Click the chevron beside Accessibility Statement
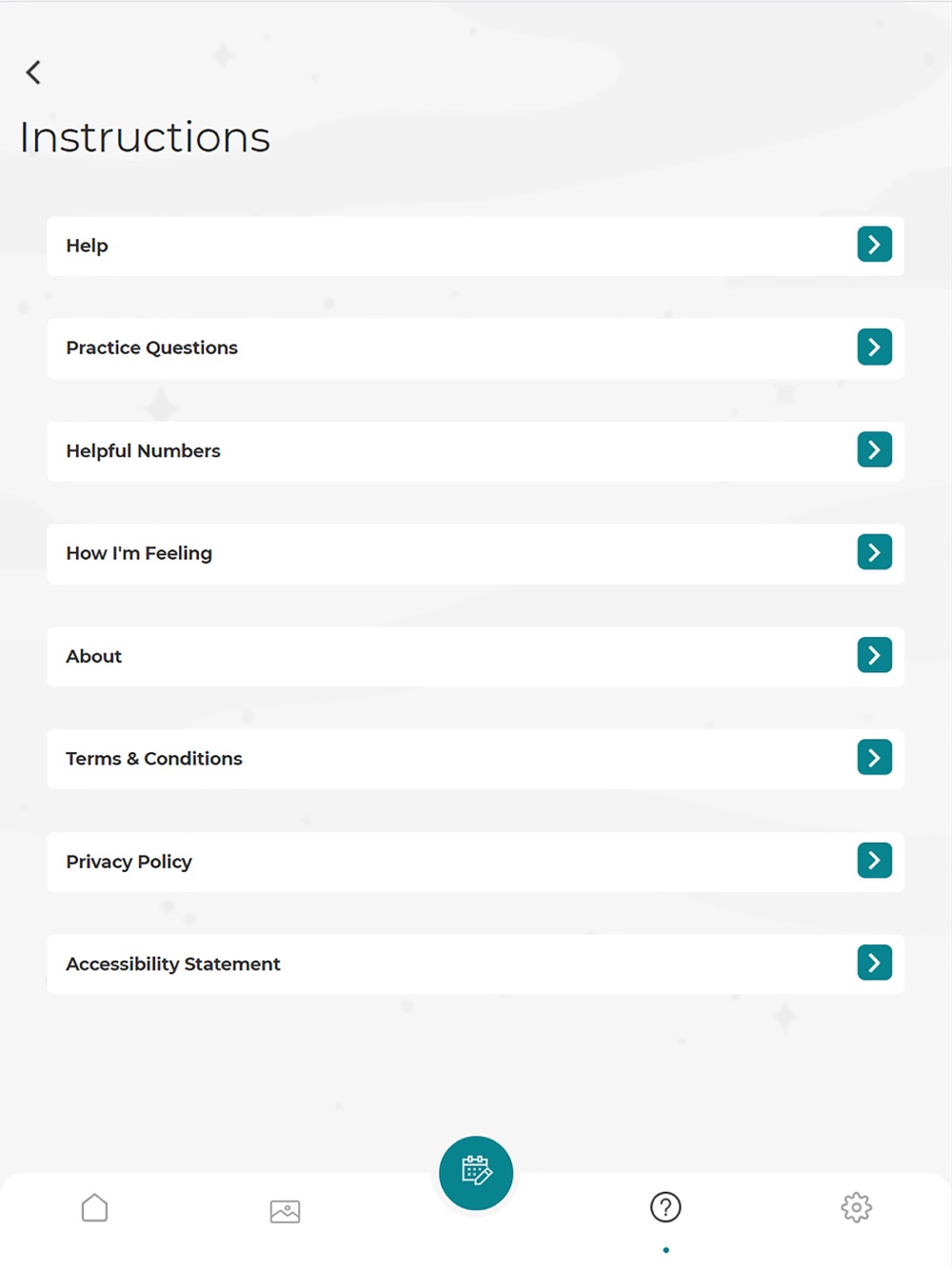952x1270 pixels. click(875, 962)
